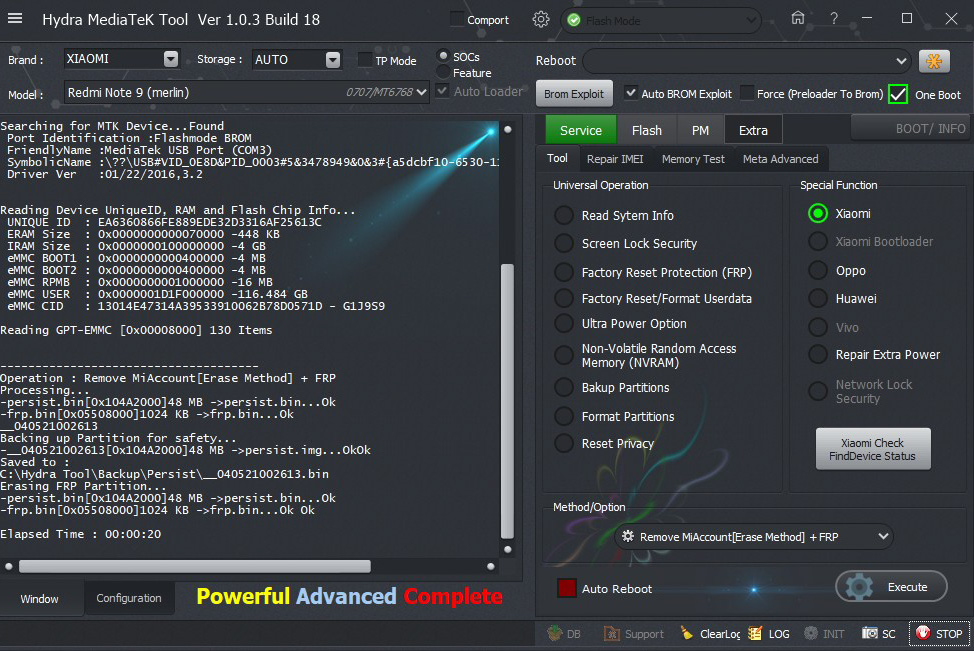
Task: Click the ClearLog broom icon
Action: 687,634
